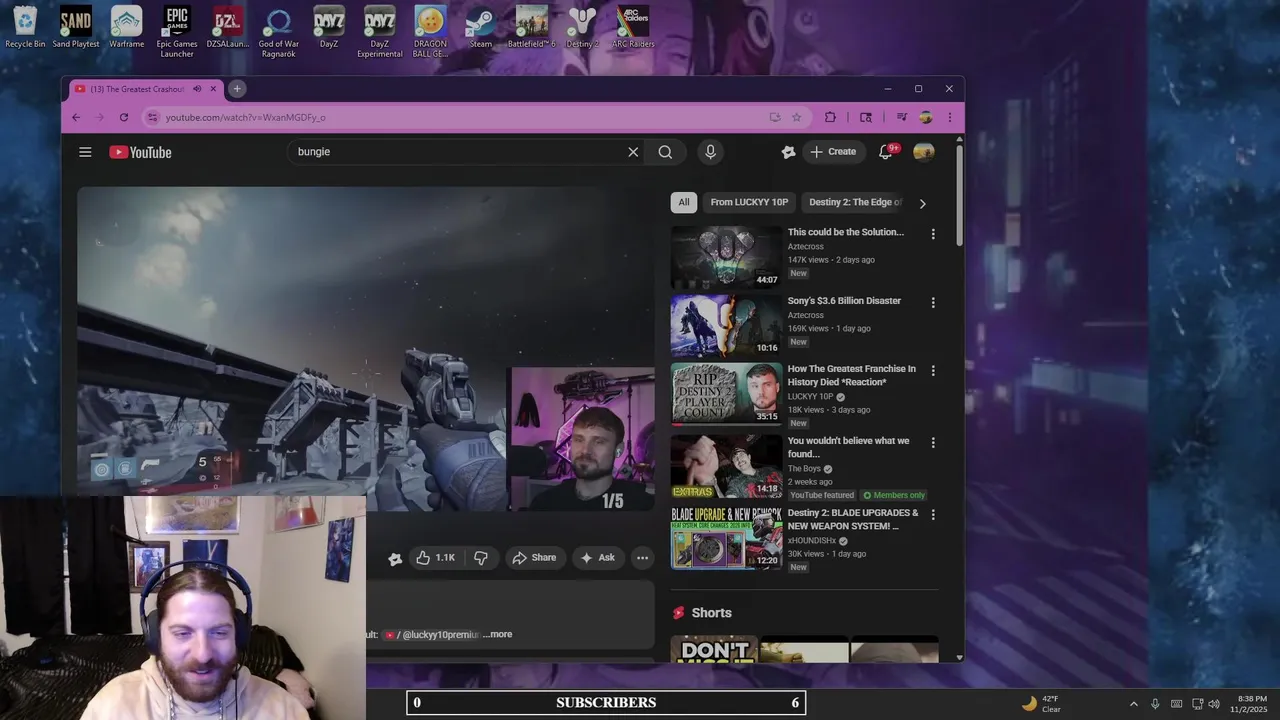This screenshot has height=720, width=1280.
Task: Show hidden system tray icons
Action: tap(1133, 704)
